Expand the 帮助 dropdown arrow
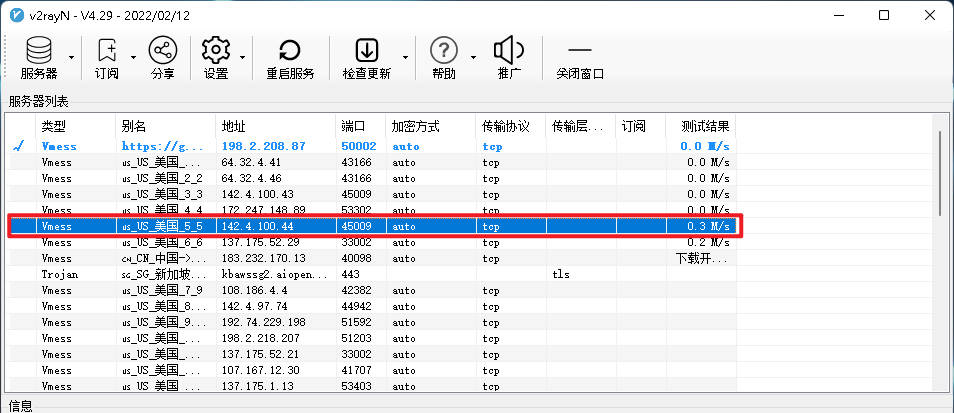Viewport: 954px width, 413px height. click(x=473, y=58)
